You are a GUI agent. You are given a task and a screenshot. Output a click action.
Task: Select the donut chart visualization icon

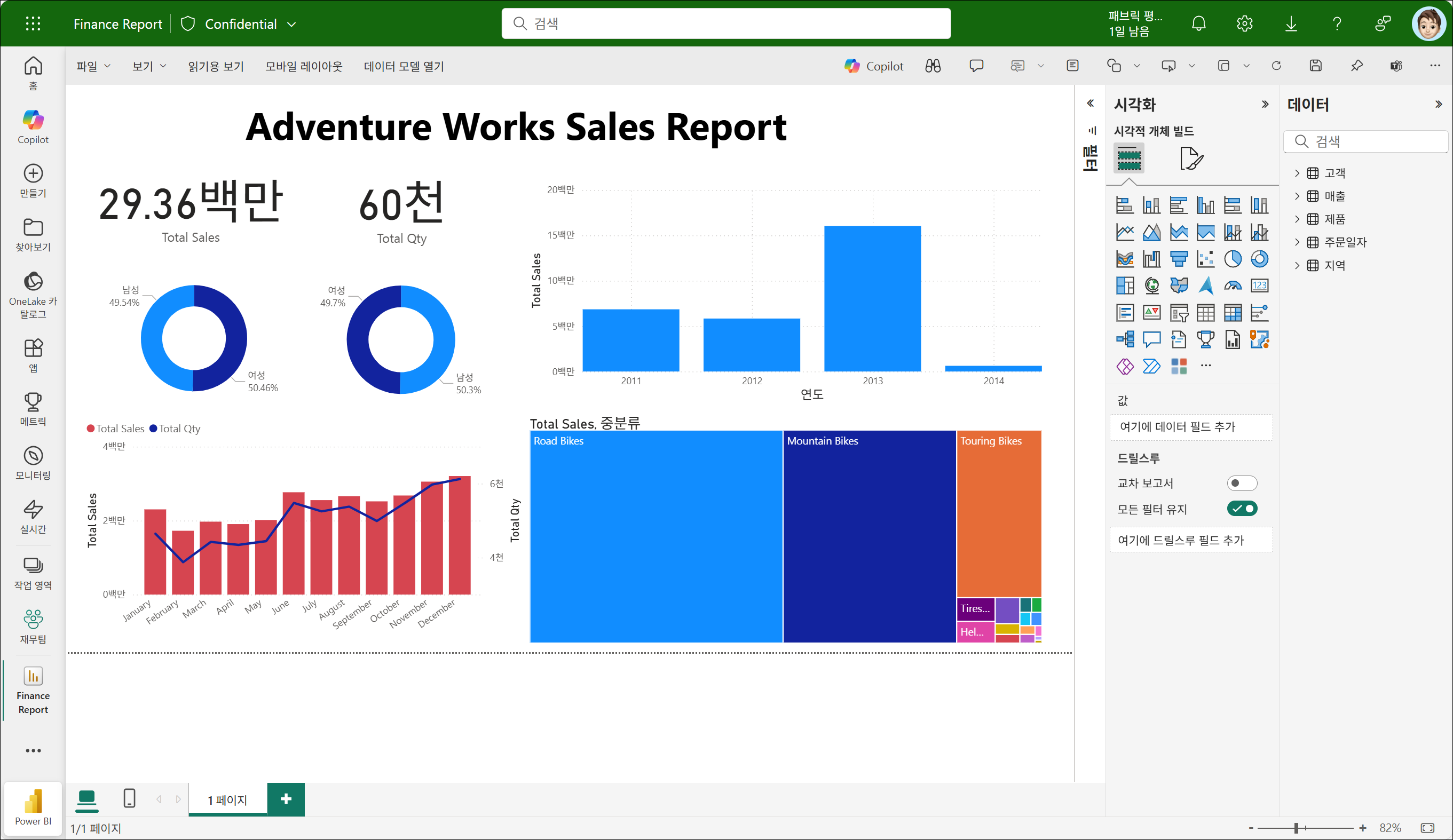(x=1259, y=259)
